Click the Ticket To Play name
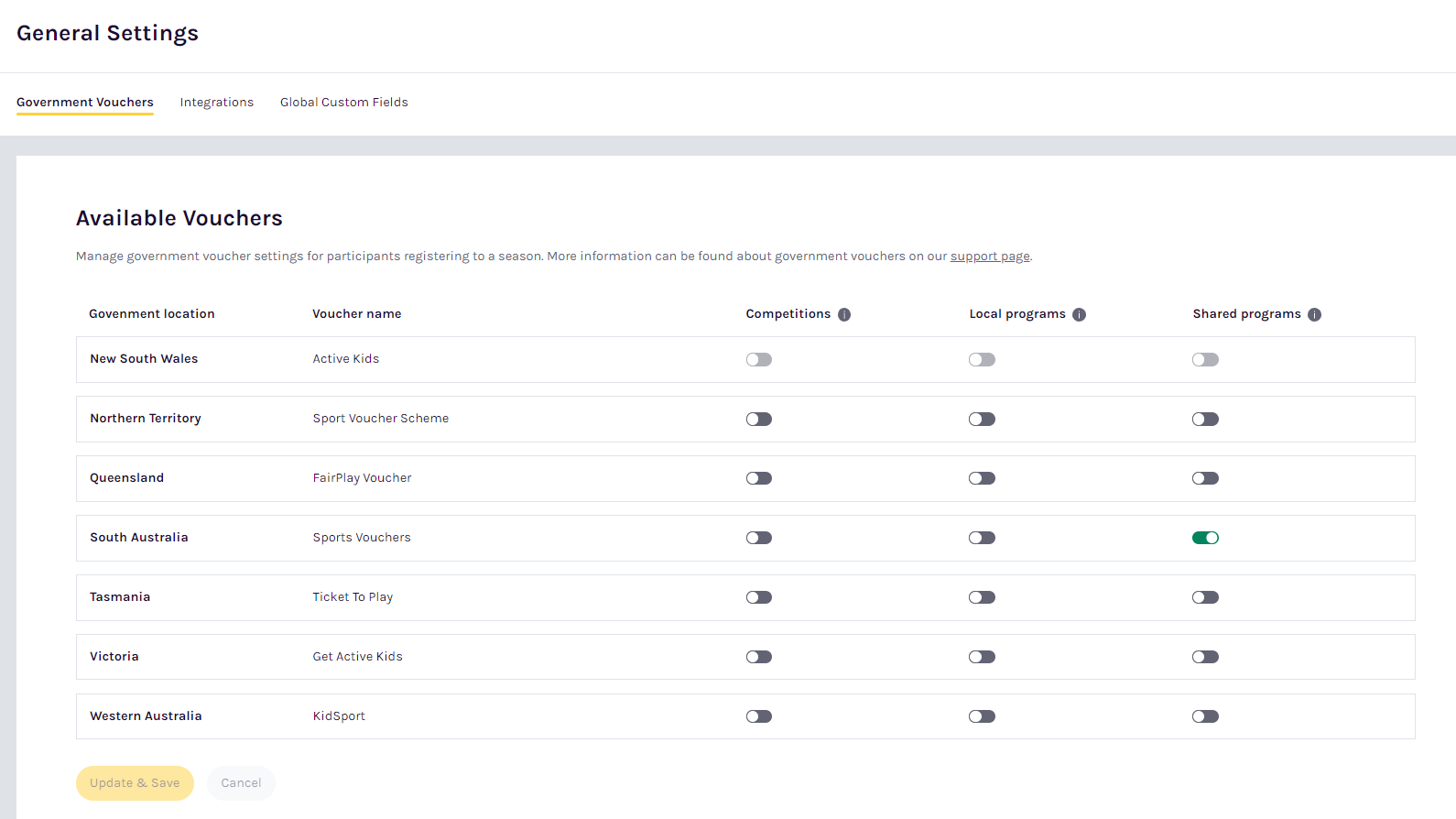The width and height of the screenshot is (1456, 819). 353,597
